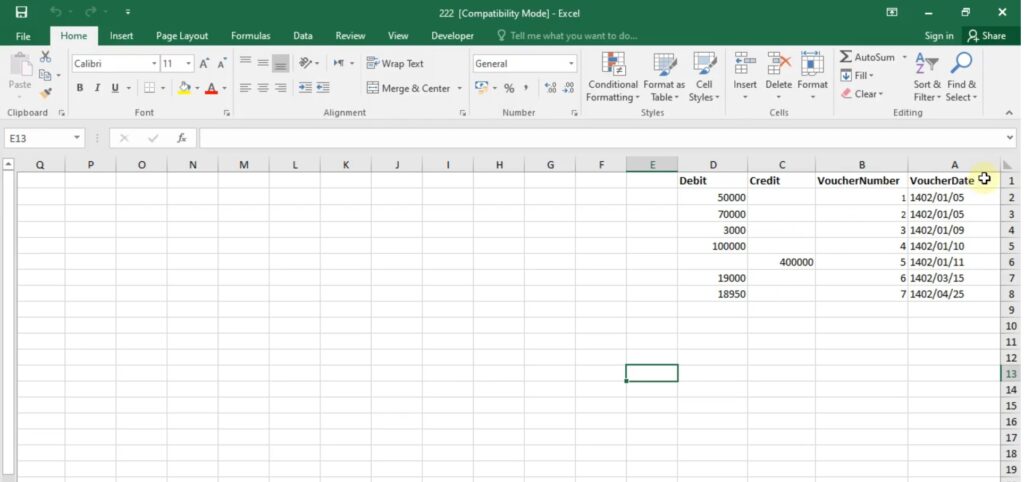Switch to the Insert tab

point(121,36)
